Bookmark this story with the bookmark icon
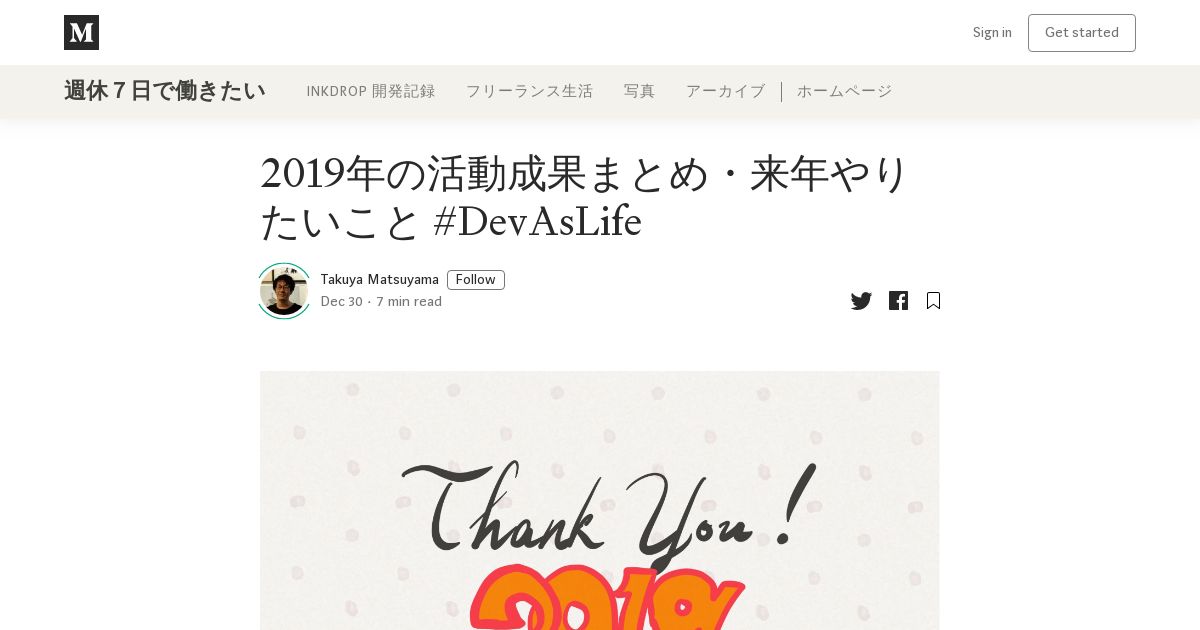The width and height of the screenshot is (1200, 630). tap(933, 301)
